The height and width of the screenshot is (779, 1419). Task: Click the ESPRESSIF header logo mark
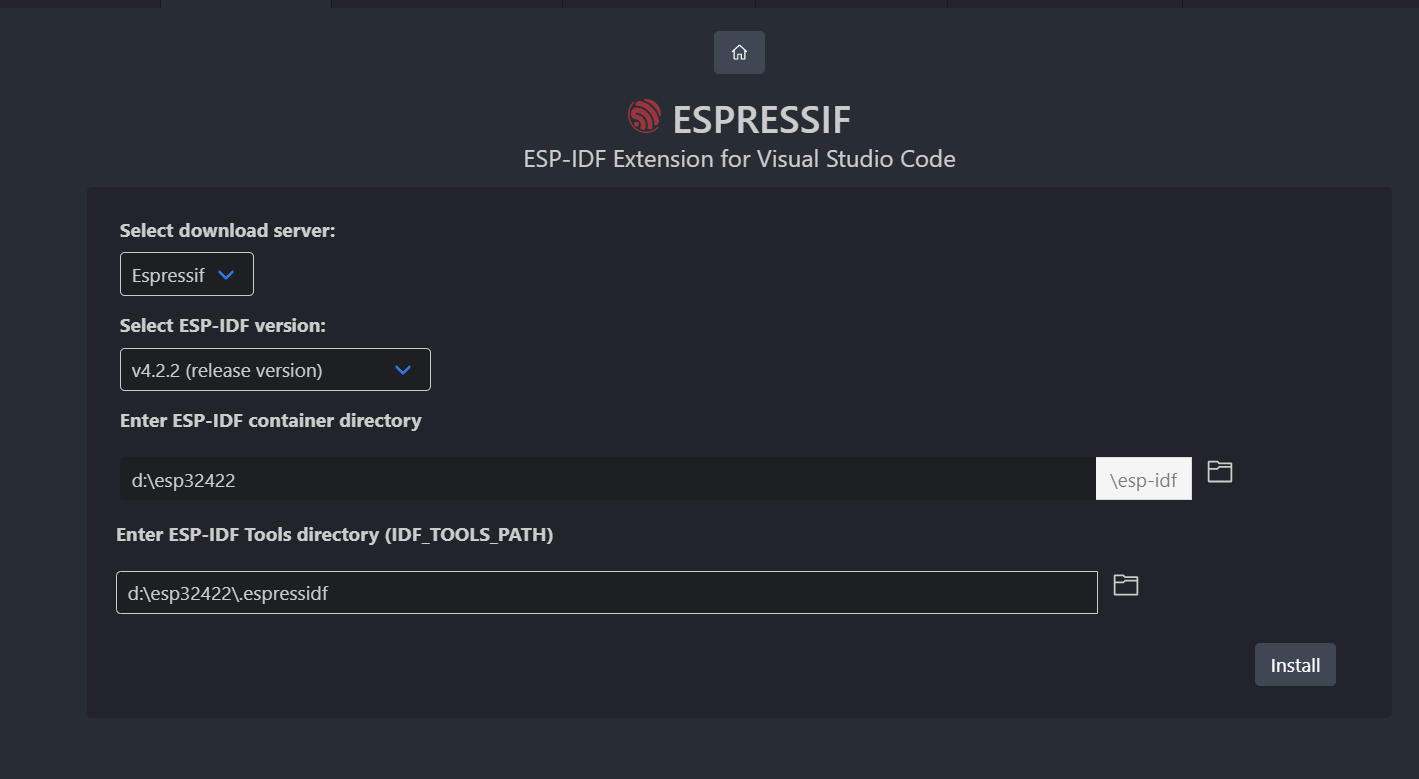[x=644, y=116]
